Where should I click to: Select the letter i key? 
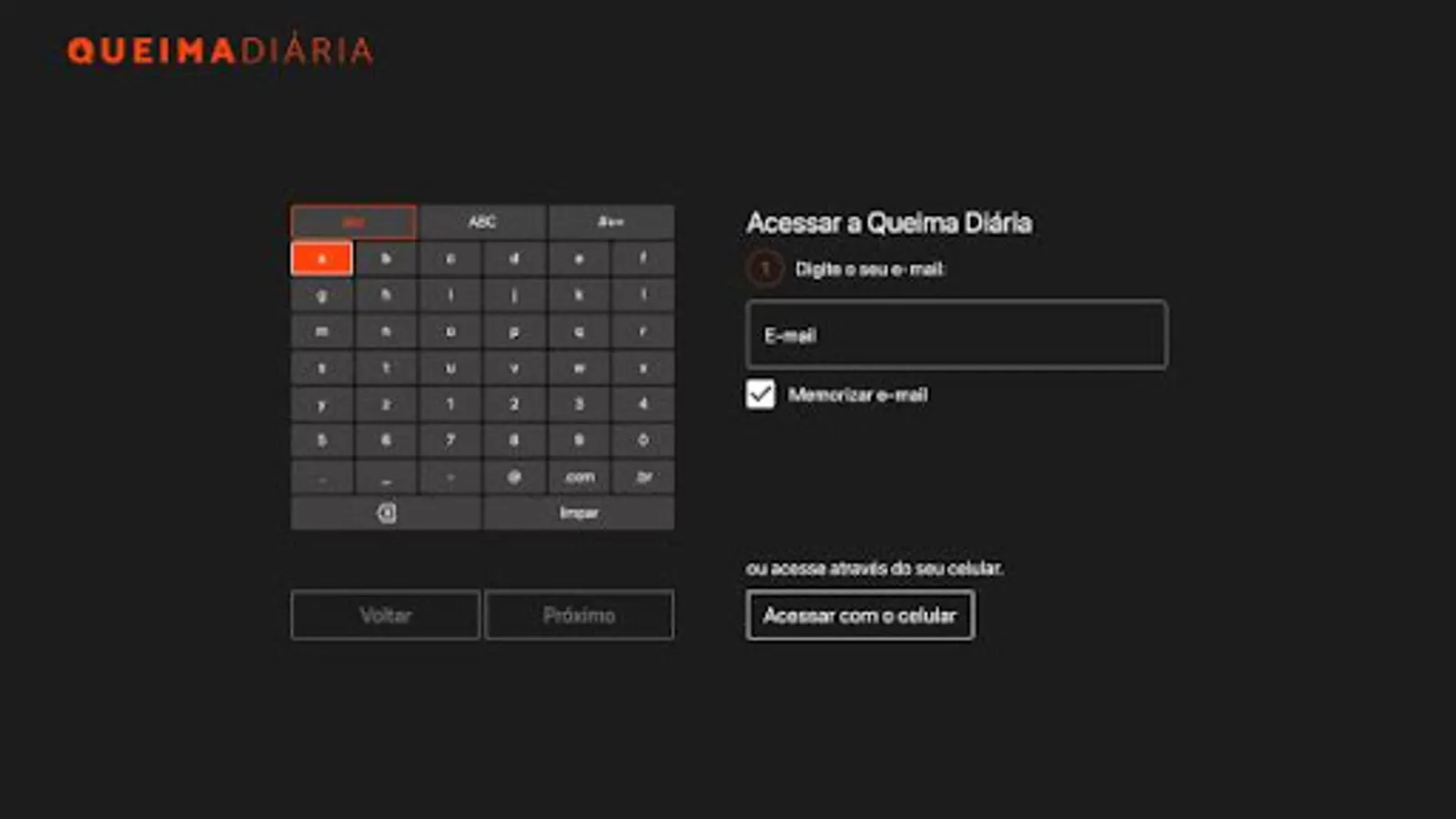[450, 295]
